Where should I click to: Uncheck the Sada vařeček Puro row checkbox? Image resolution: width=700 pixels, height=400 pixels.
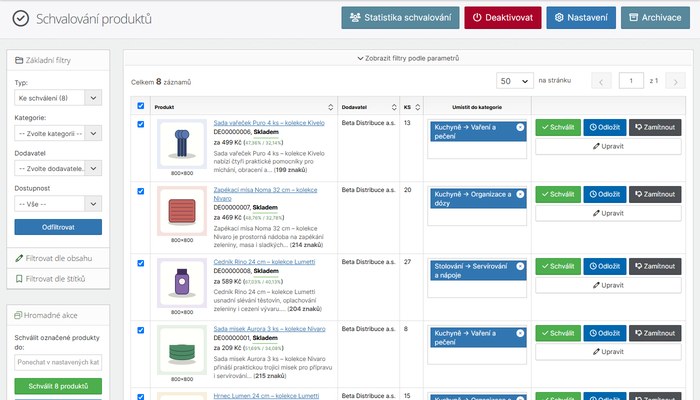141,124
